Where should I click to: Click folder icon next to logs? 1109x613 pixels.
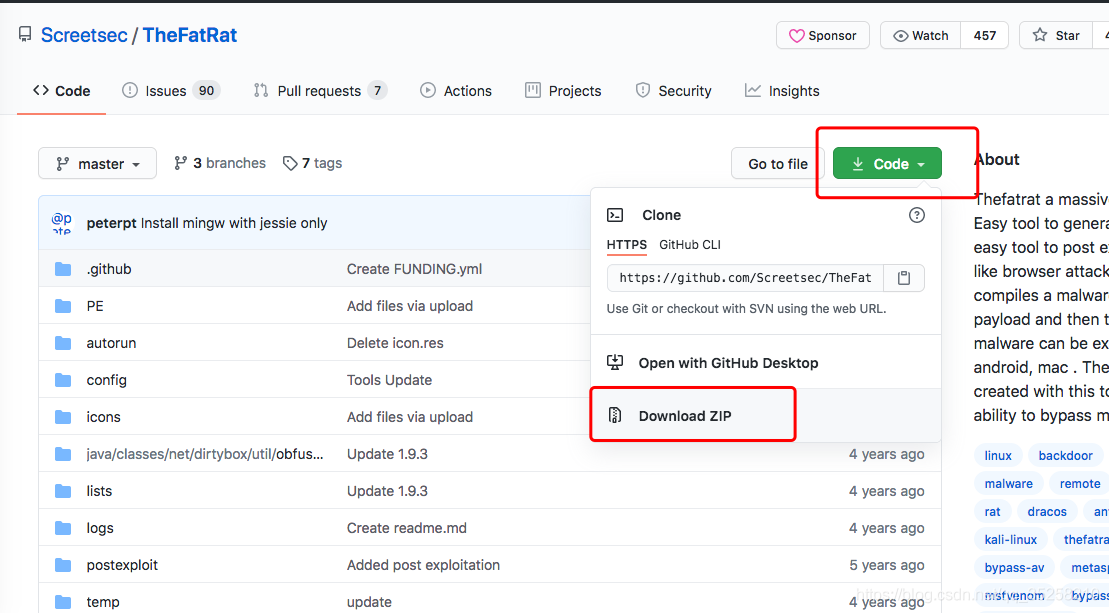click(63, 527)
